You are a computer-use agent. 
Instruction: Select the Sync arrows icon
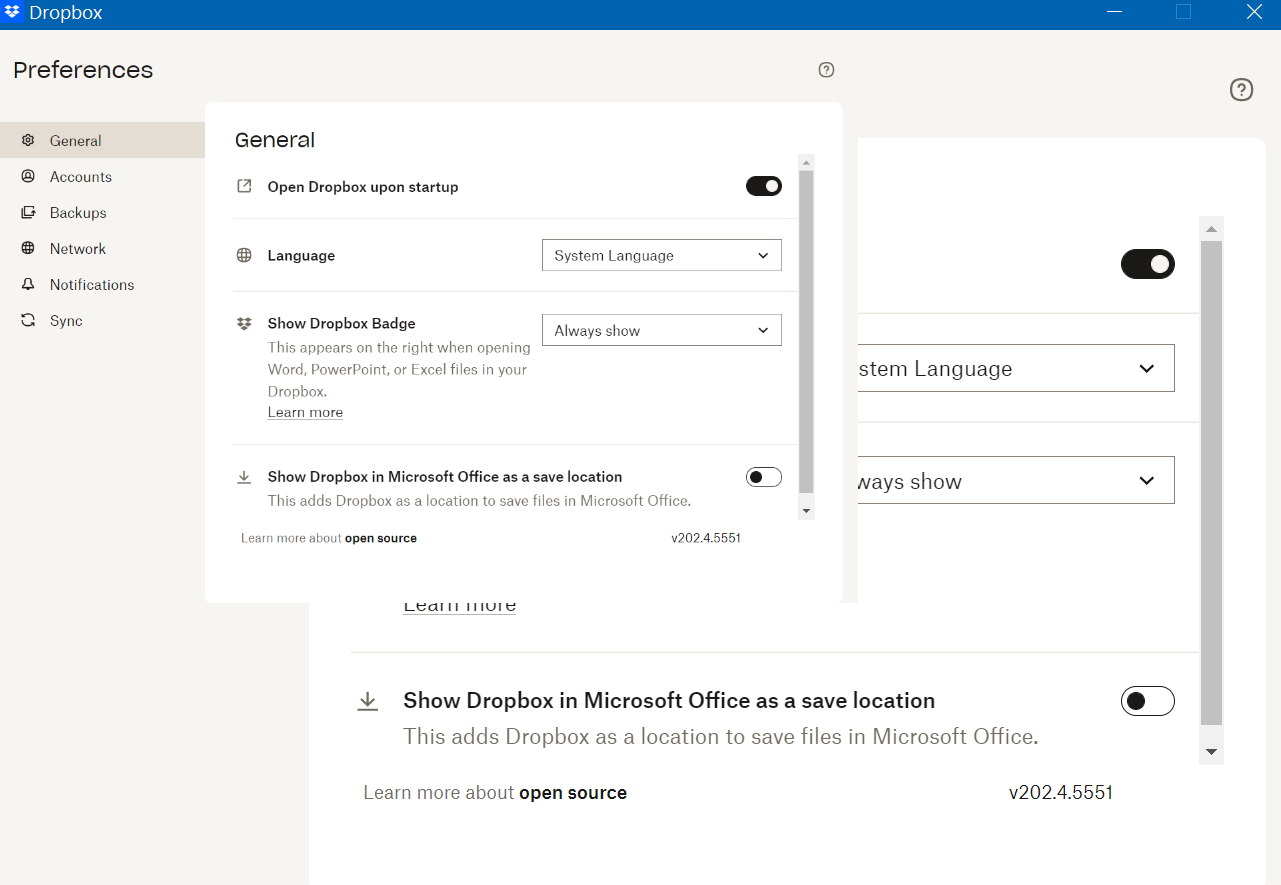(x=28, y=321)
